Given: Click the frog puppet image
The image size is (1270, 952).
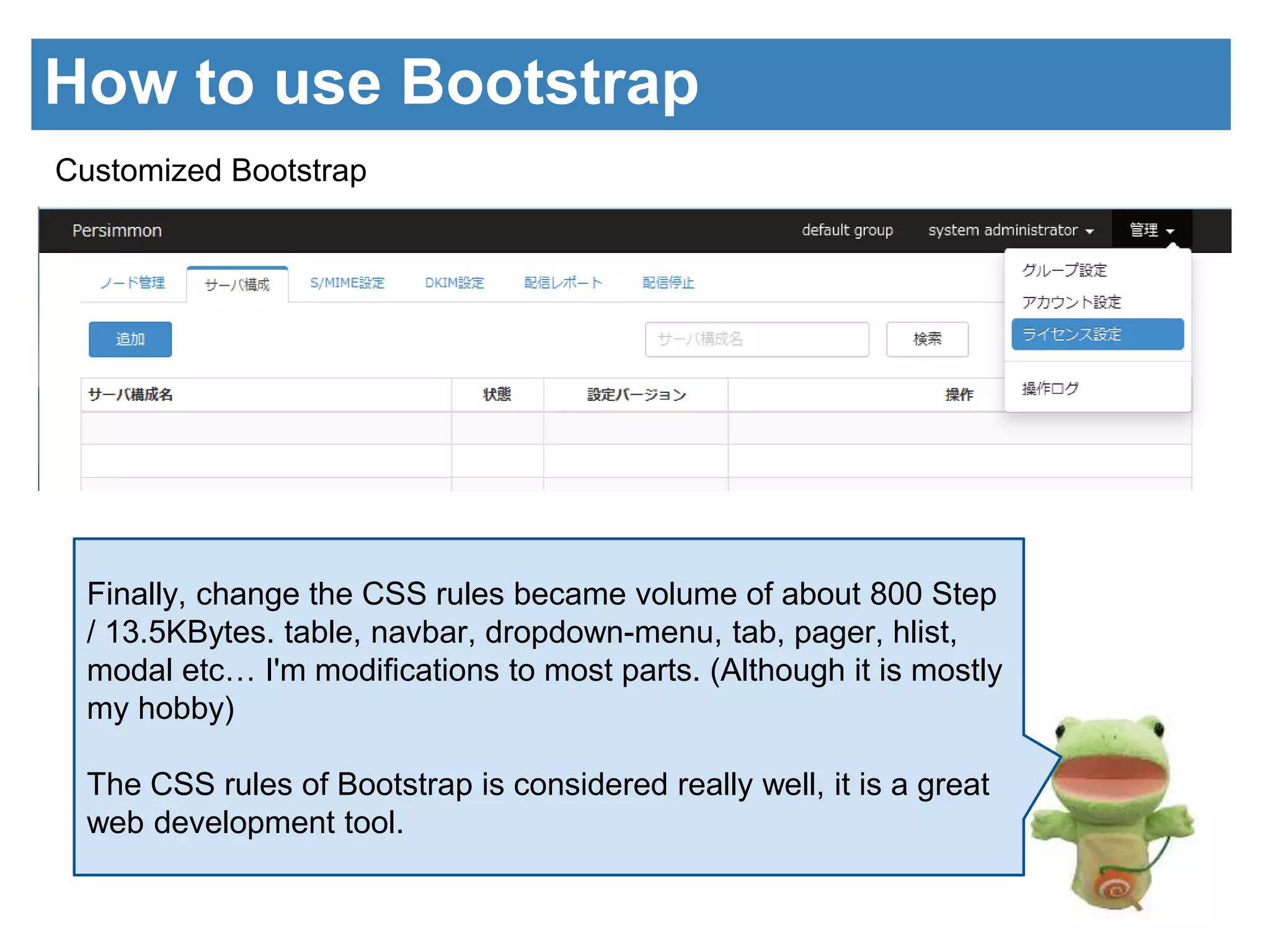Looking at the screenshot, I should point(1112,814).
